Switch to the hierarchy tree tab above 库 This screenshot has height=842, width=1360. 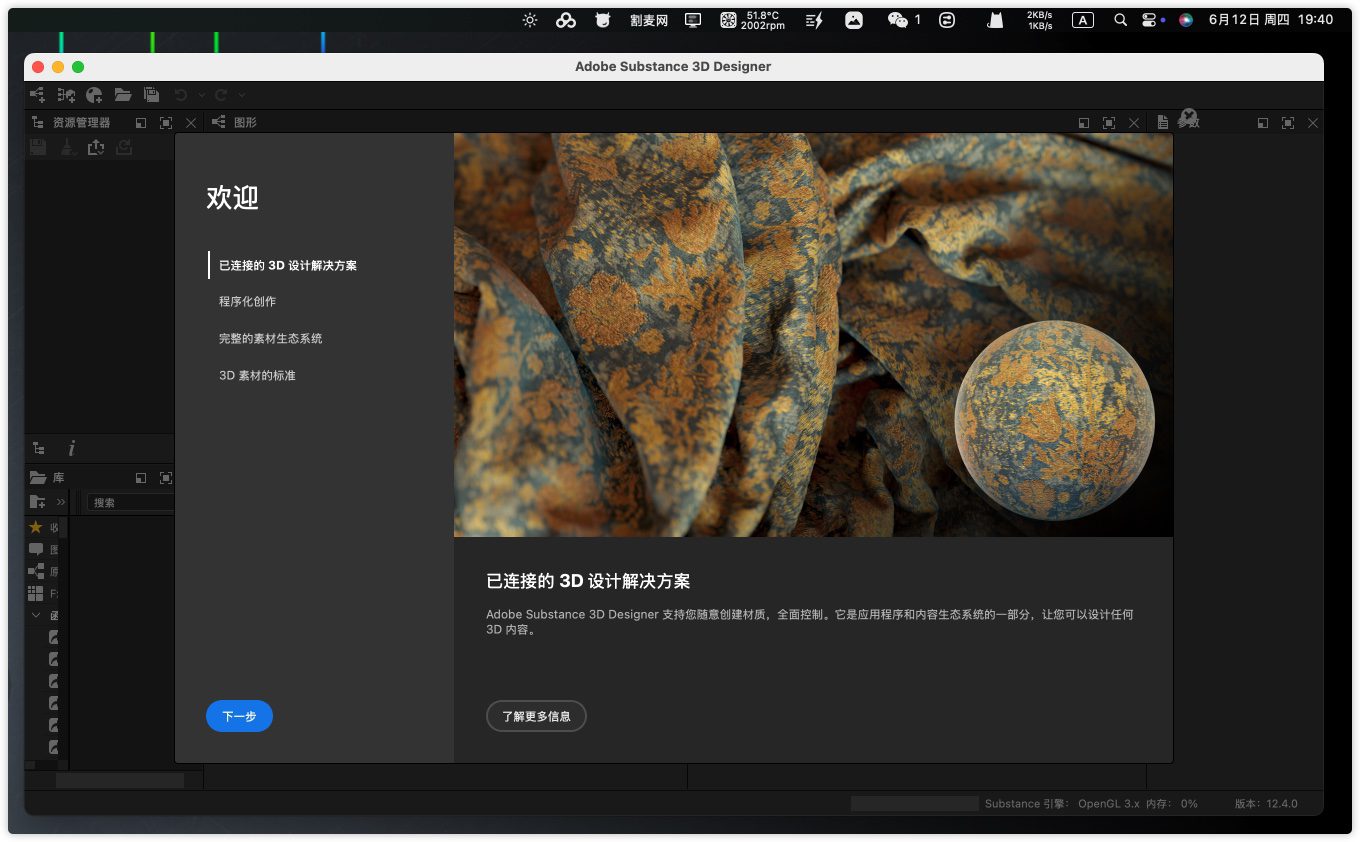(39, 449)
